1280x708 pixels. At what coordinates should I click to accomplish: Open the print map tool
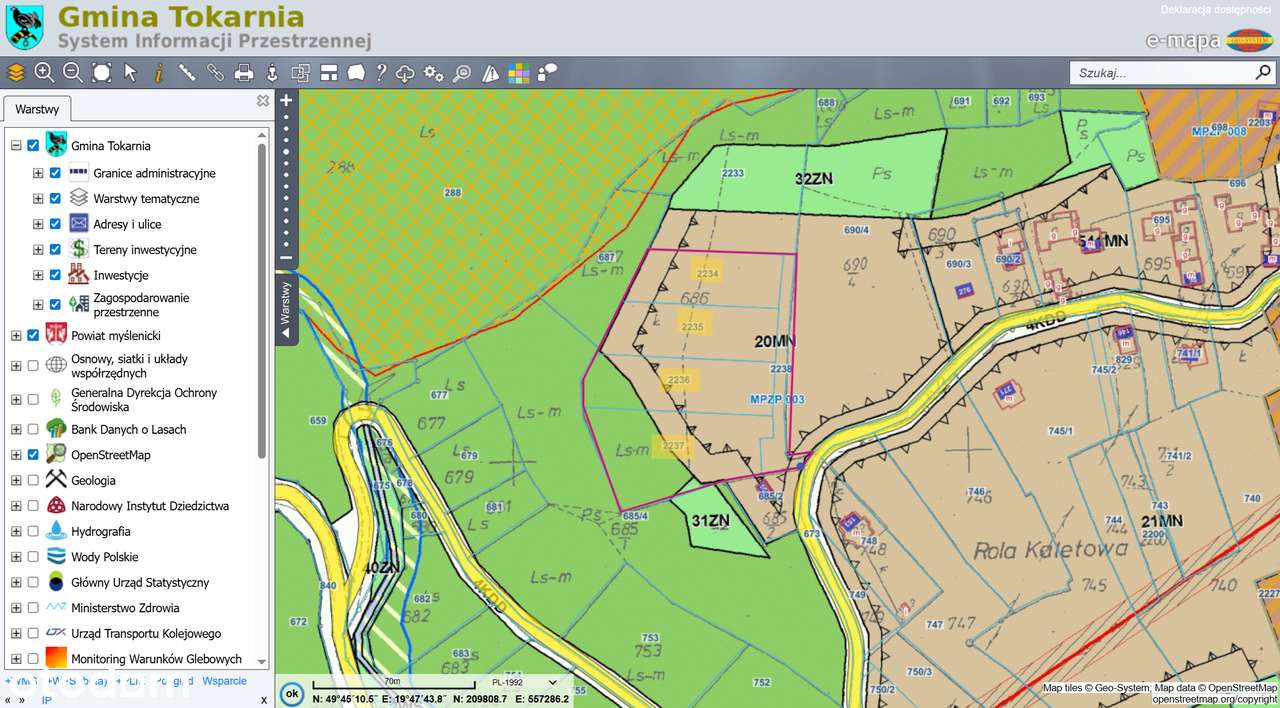pos(243,72)
